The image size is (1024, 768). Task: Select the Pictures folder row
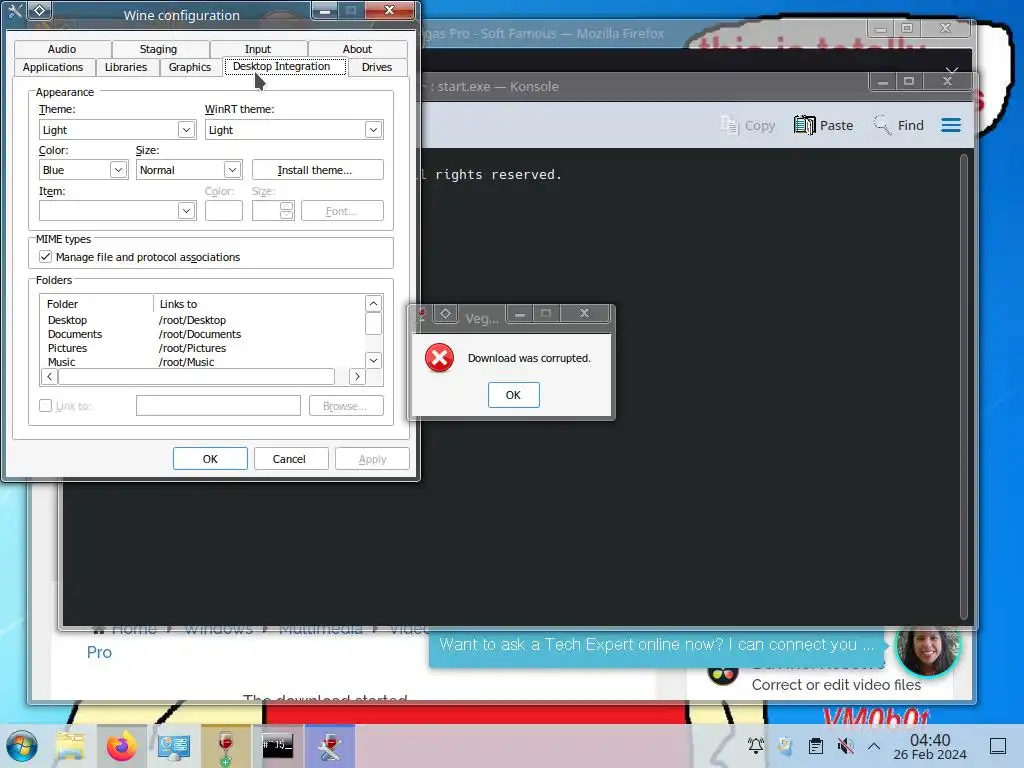click(67, 348)
